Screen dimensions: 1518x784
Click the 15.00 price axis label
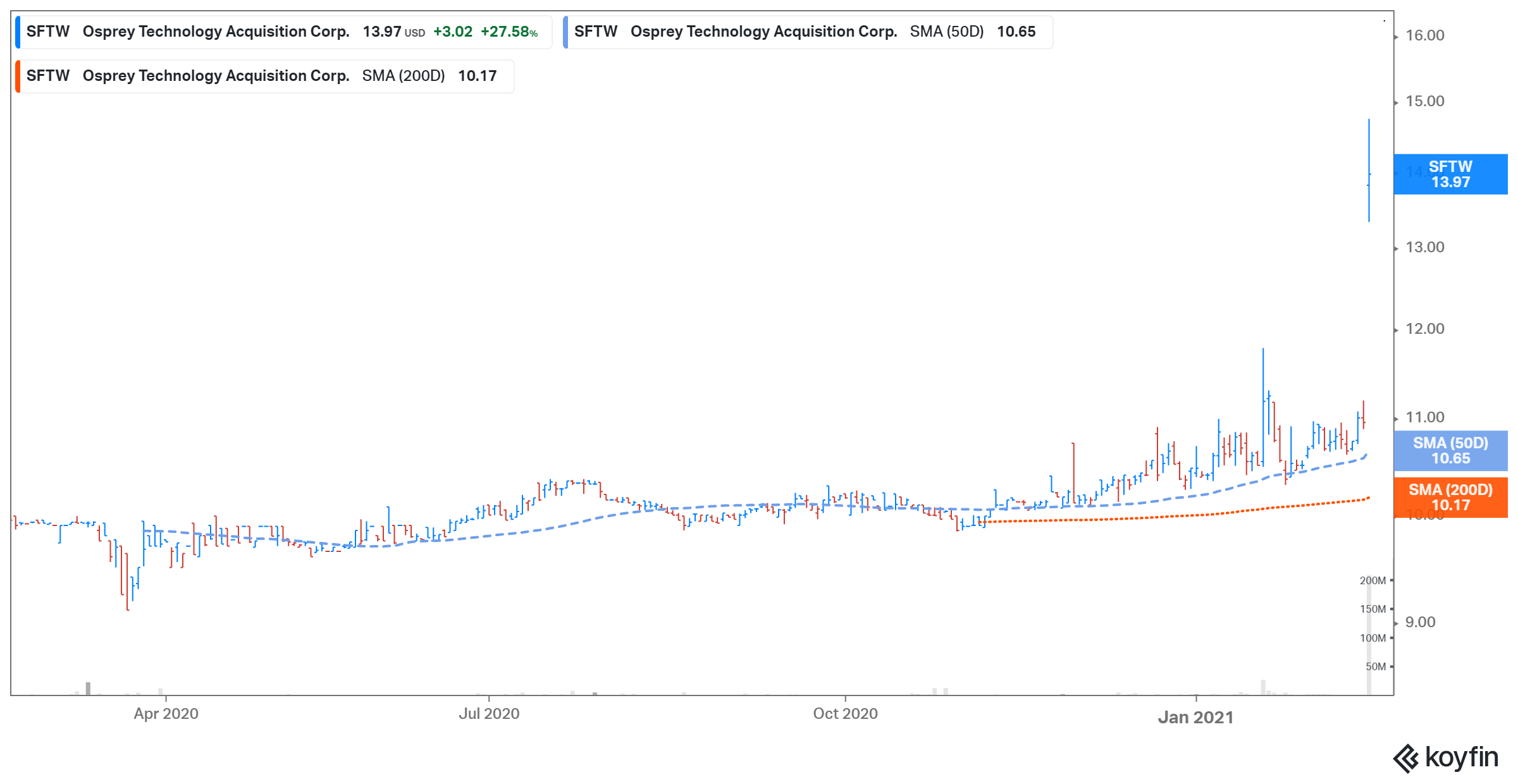(1424, 101)
